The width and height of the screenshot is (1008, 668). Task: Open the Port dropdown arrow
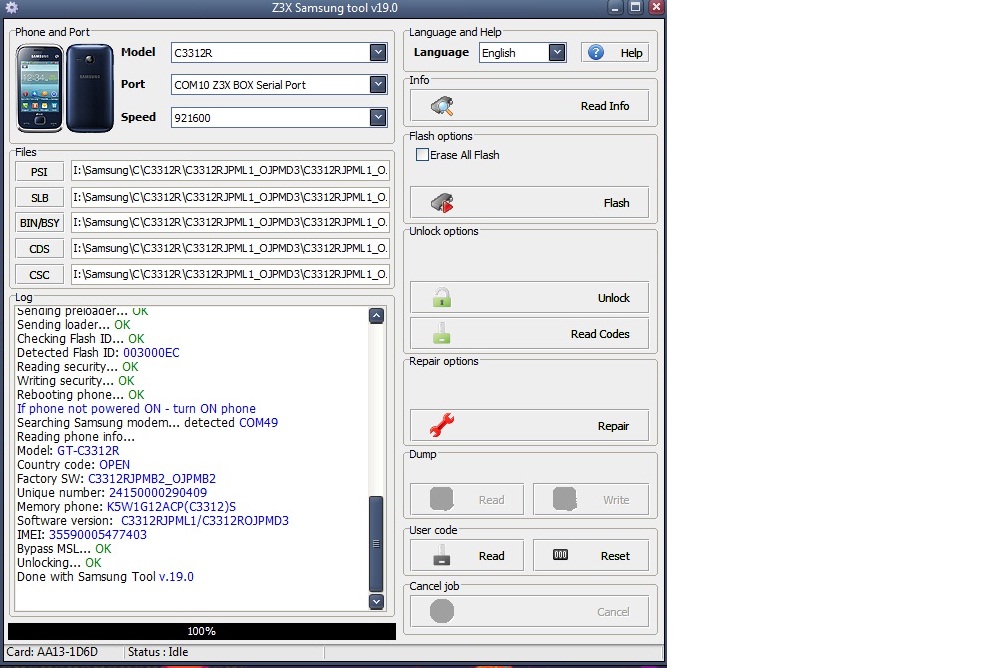378,84
